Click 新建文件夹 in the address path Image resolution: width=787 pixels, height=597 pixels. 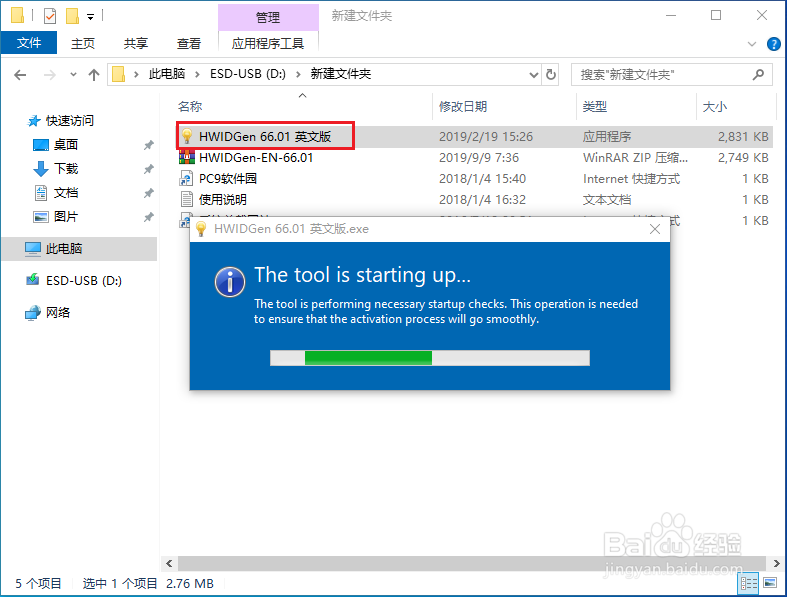coord(341,74)
